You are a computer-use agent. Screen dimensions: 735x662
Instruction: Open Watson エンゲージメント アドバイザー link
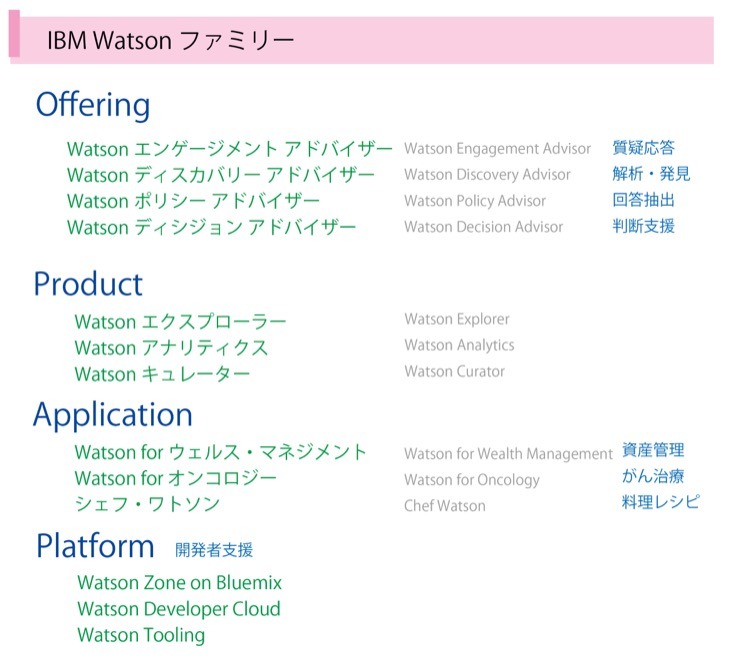click(x=229, y=149)
